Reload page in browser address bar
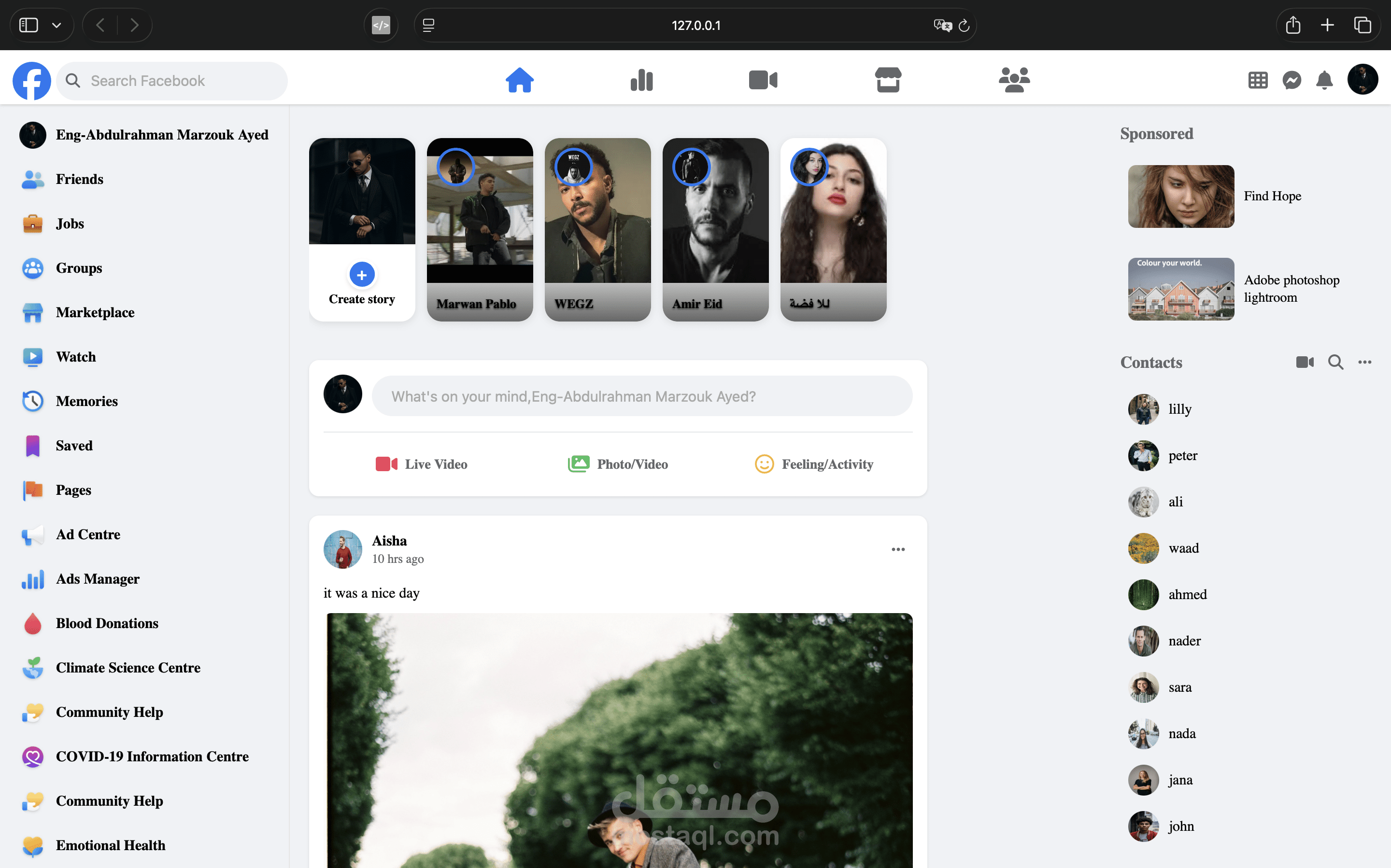This screenshot has width=1391, height=868. [964, 25]
